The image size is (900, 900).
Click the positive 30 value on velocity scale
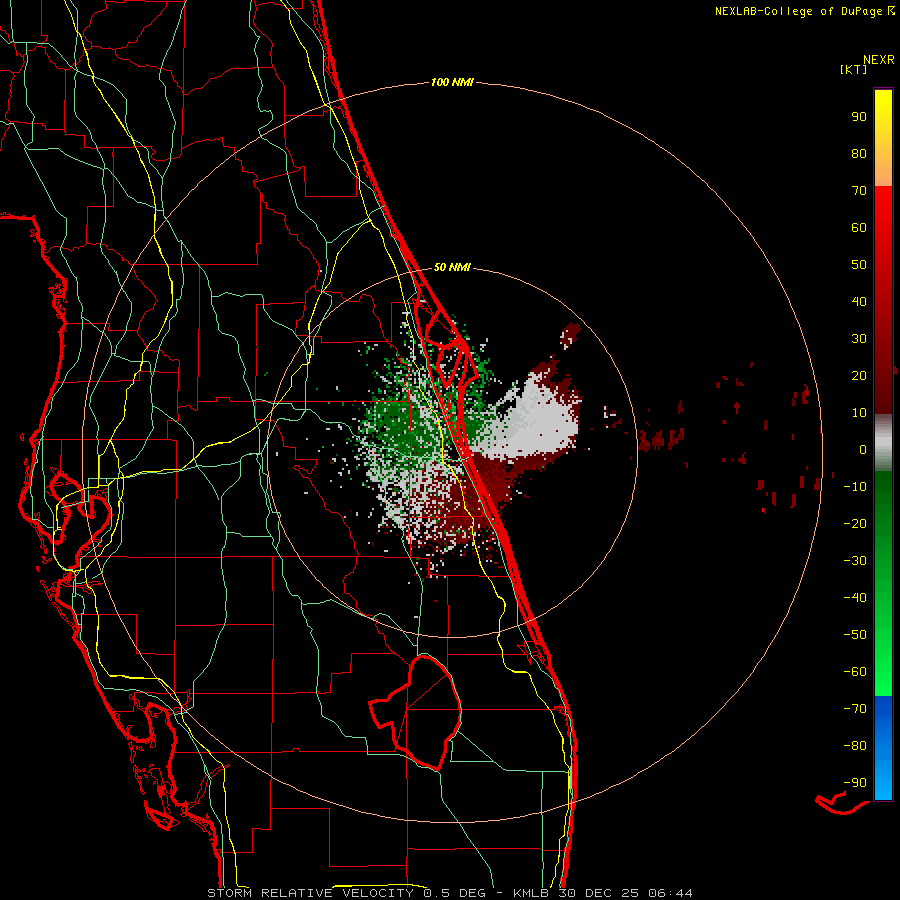click(x=859, y=339)
